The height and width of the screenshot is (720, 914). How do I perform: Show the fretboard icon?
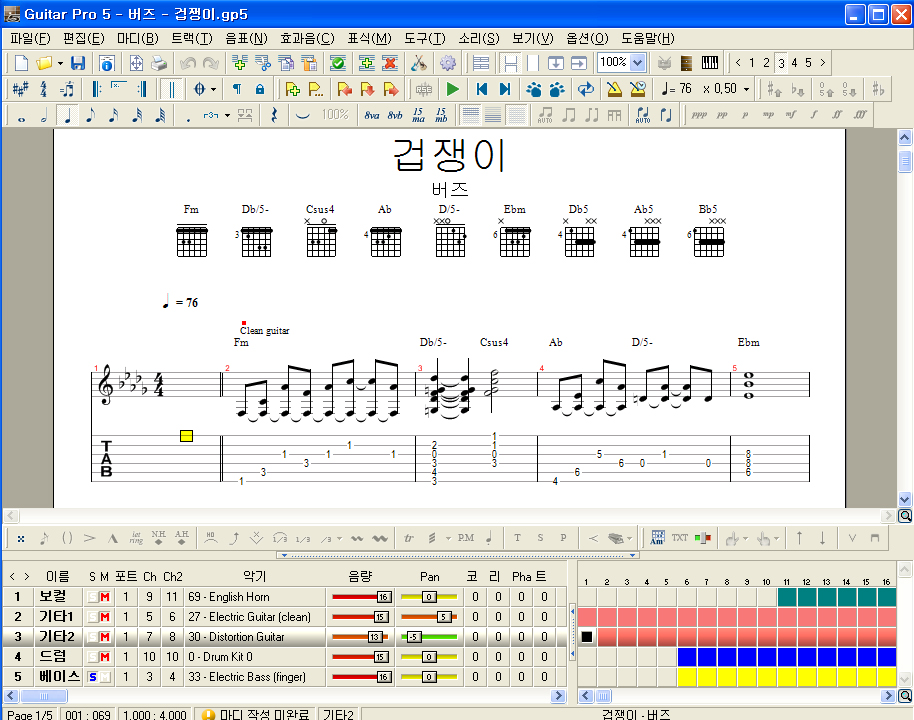(687, 63)
